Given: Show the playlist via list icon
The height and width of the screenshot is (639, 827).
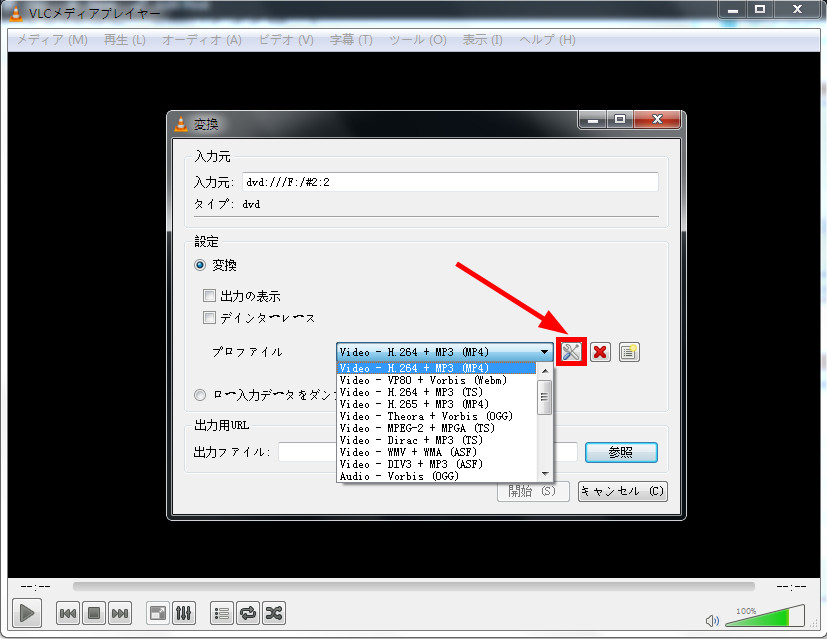Looking at the screenshot, I should point(222,613).
